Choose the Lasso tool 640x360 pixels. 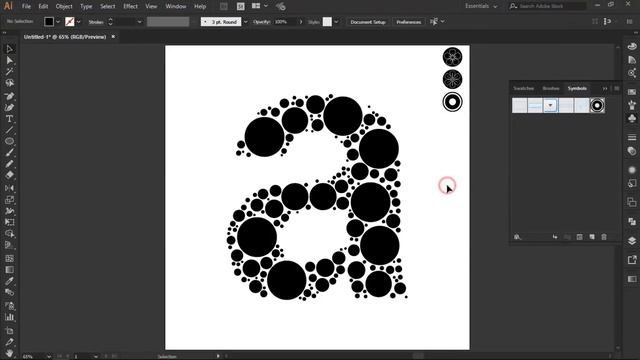pyautogui.click(x=9, y=83)
